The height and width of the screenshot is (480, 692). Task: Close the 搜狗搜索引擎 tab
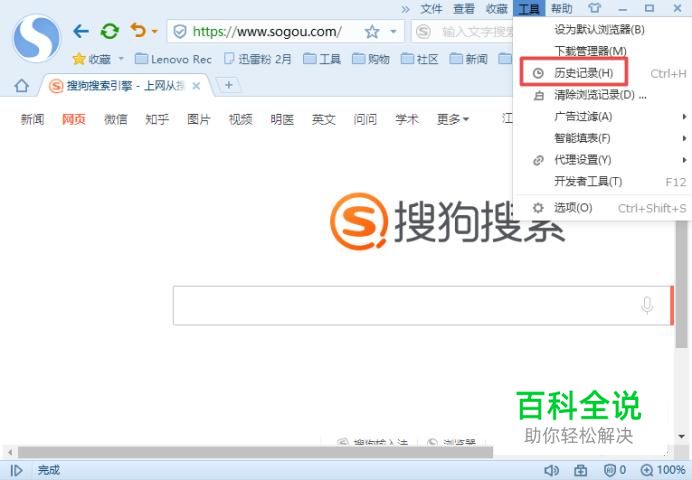pyautogui.click(x=196, y=86)
